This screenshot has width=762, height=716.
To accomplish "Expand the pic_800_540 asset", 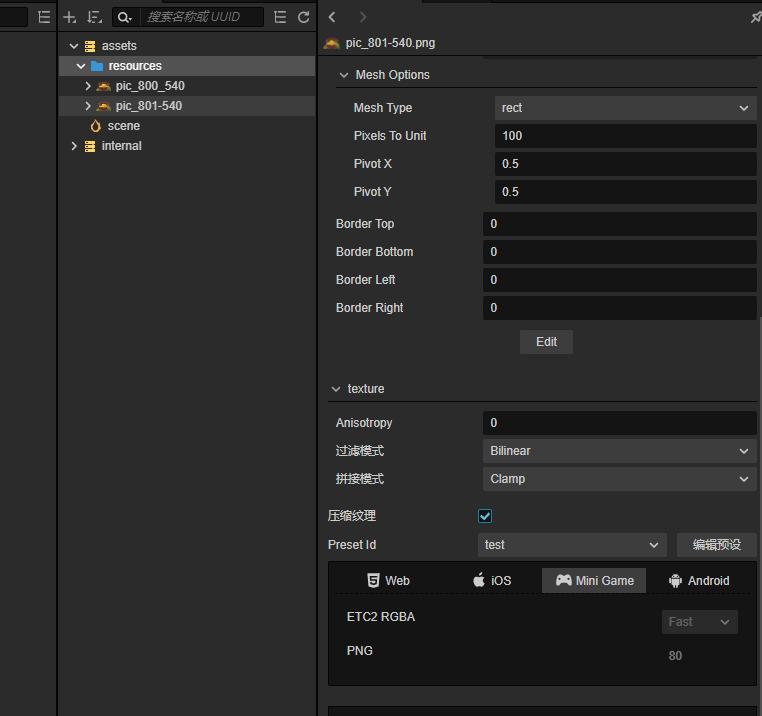I will 88,86.
